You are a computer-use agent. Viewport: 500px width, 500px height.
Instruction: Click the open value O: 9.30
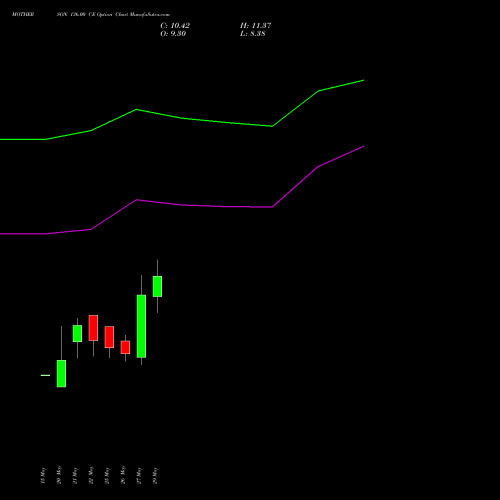pos(173,34)
